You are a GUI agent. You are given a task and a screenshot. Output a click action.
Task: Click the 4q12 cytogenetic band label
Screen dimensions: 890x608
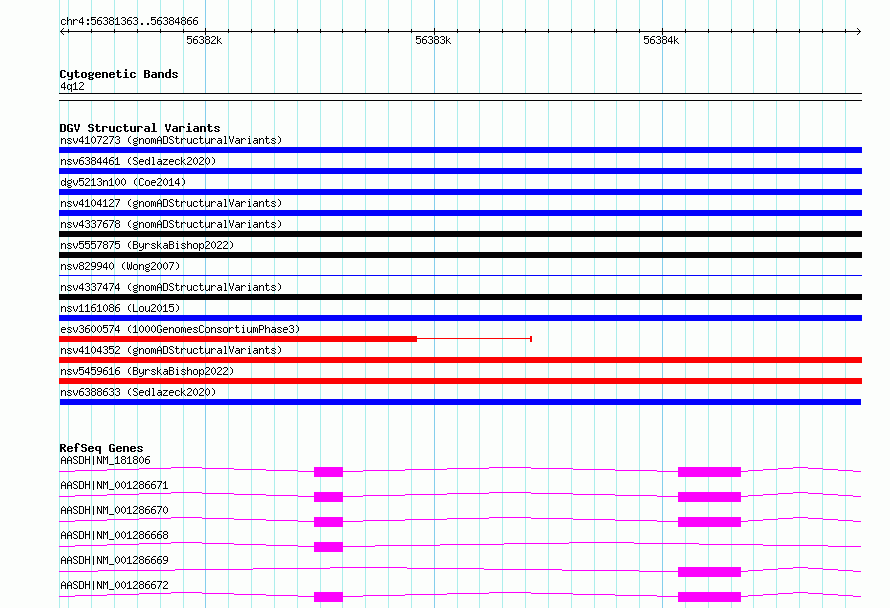coord(72,86)
